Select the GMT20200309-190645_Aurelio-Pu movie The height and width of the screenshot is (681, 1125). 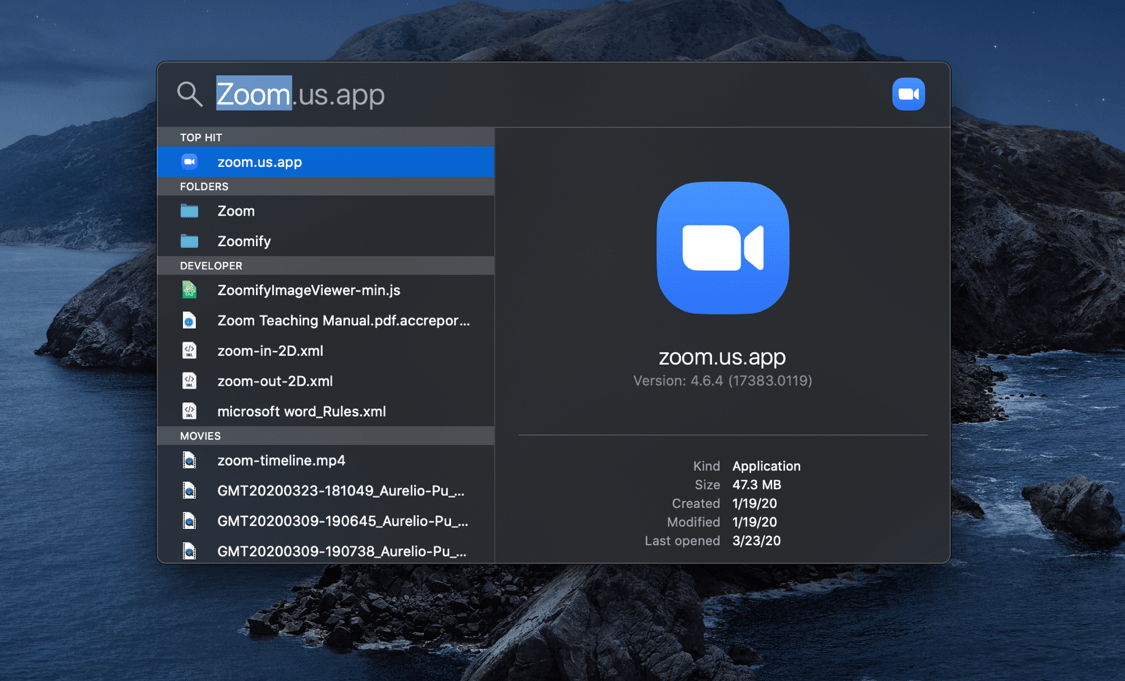(326, 521)
